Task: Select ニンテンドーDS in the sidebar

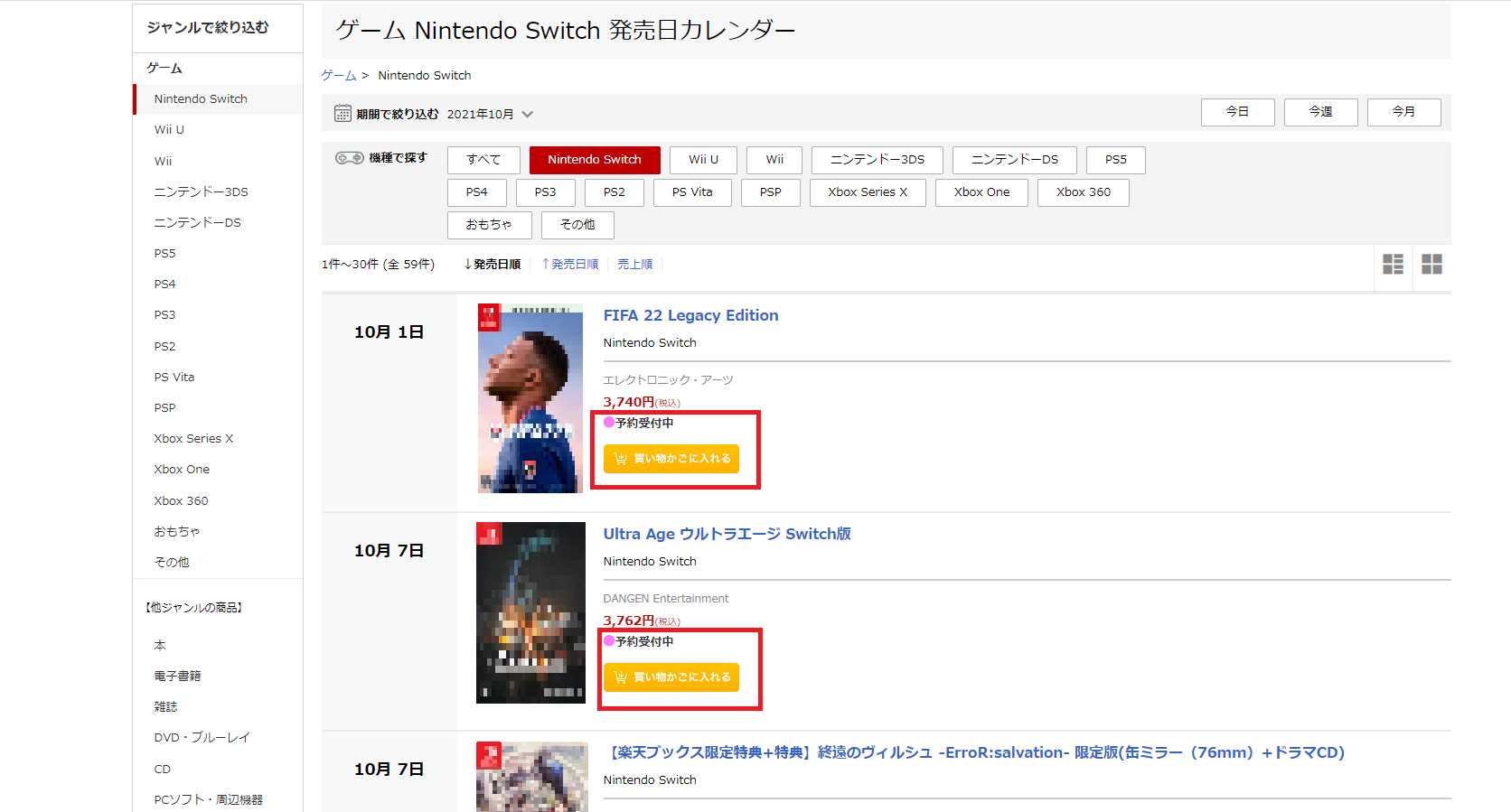Action: pos(197,223)
